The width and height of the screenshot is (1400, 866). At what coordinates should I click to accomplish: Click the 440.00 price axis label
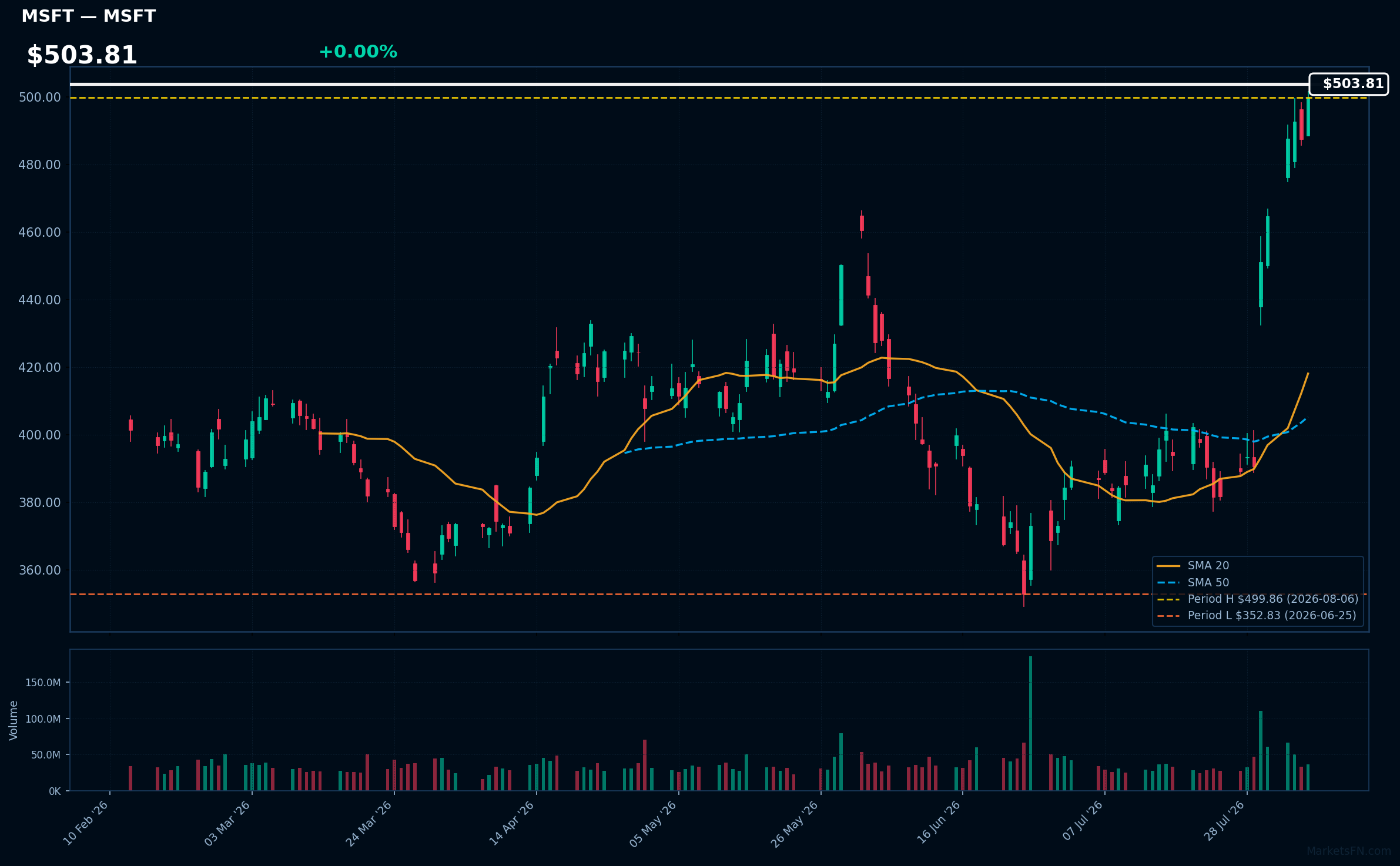pos(40,300)
